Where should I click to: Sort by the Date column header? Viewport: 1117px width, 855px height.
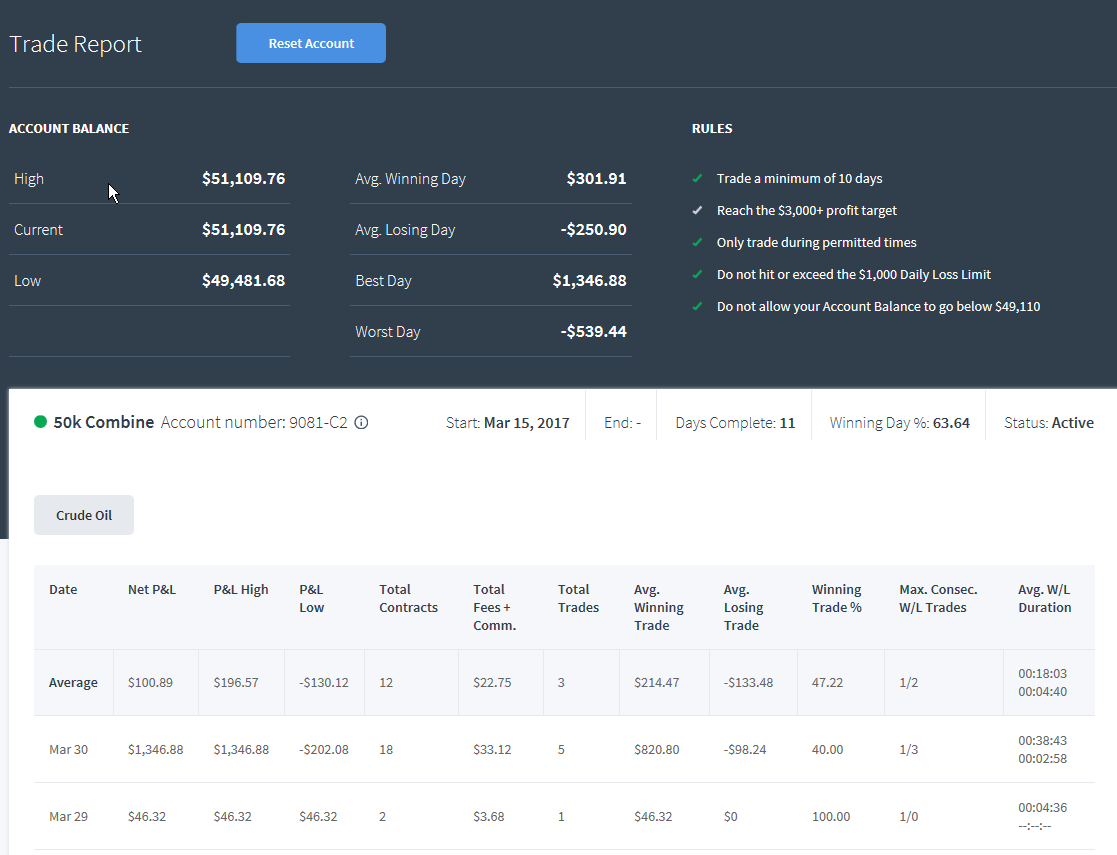[x=63, y=589]
